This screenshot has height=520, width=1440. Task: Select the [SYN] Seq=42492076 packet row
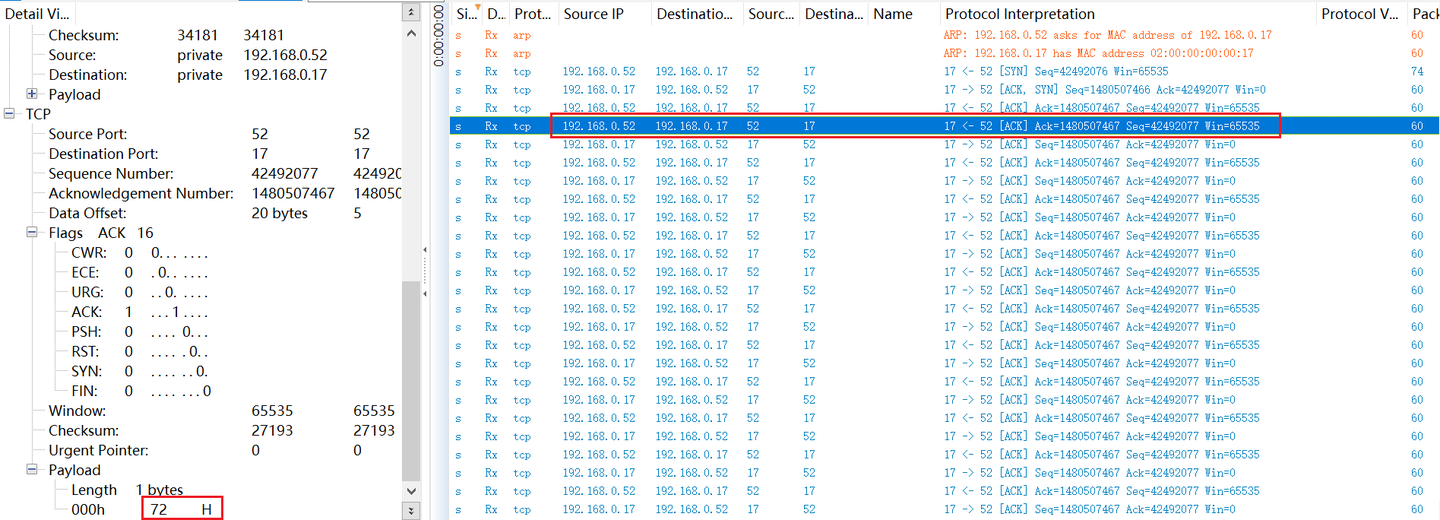click(x=945, y=72)
